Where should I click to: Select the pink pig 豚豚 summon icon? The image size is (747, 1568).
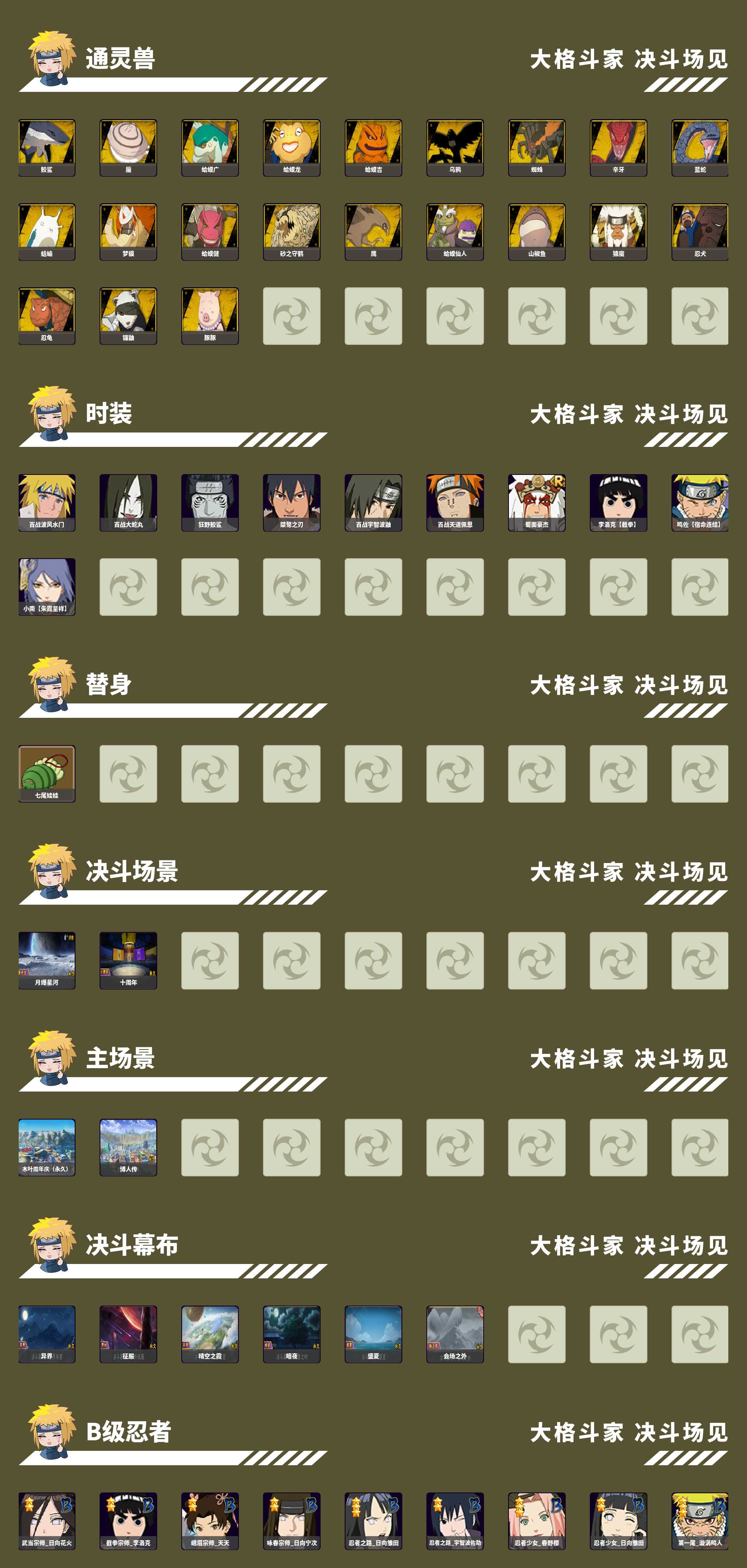[210, 316]
